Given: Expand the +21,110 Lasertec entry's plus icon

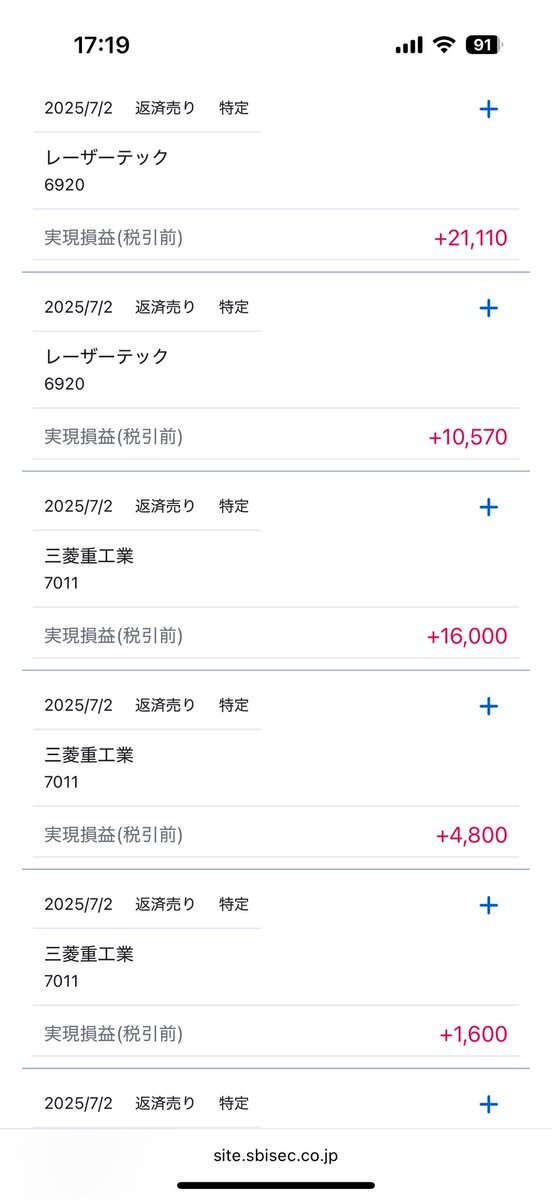Looking at the screenshot, I should [489, 109].
